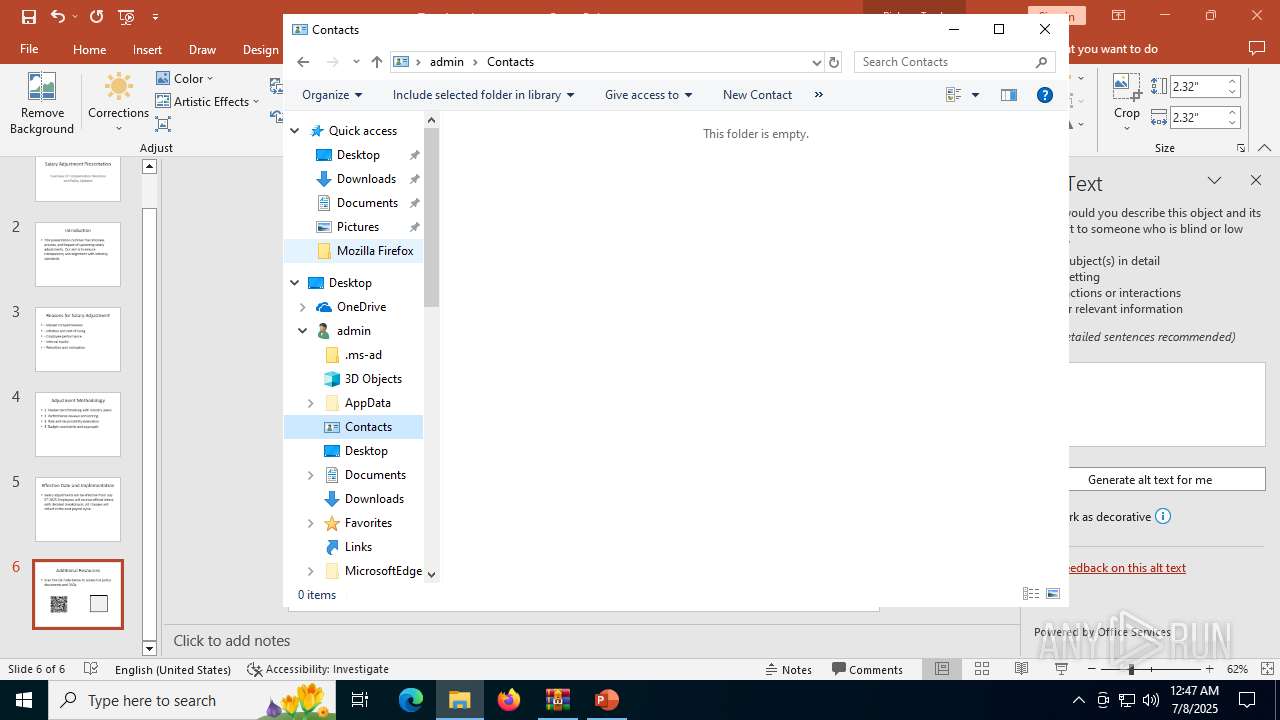The width and height of the screenshot is (1280, 720).
Task: Show more Explorer toolbar commands chevron
Action: click(x=819, y=95)
